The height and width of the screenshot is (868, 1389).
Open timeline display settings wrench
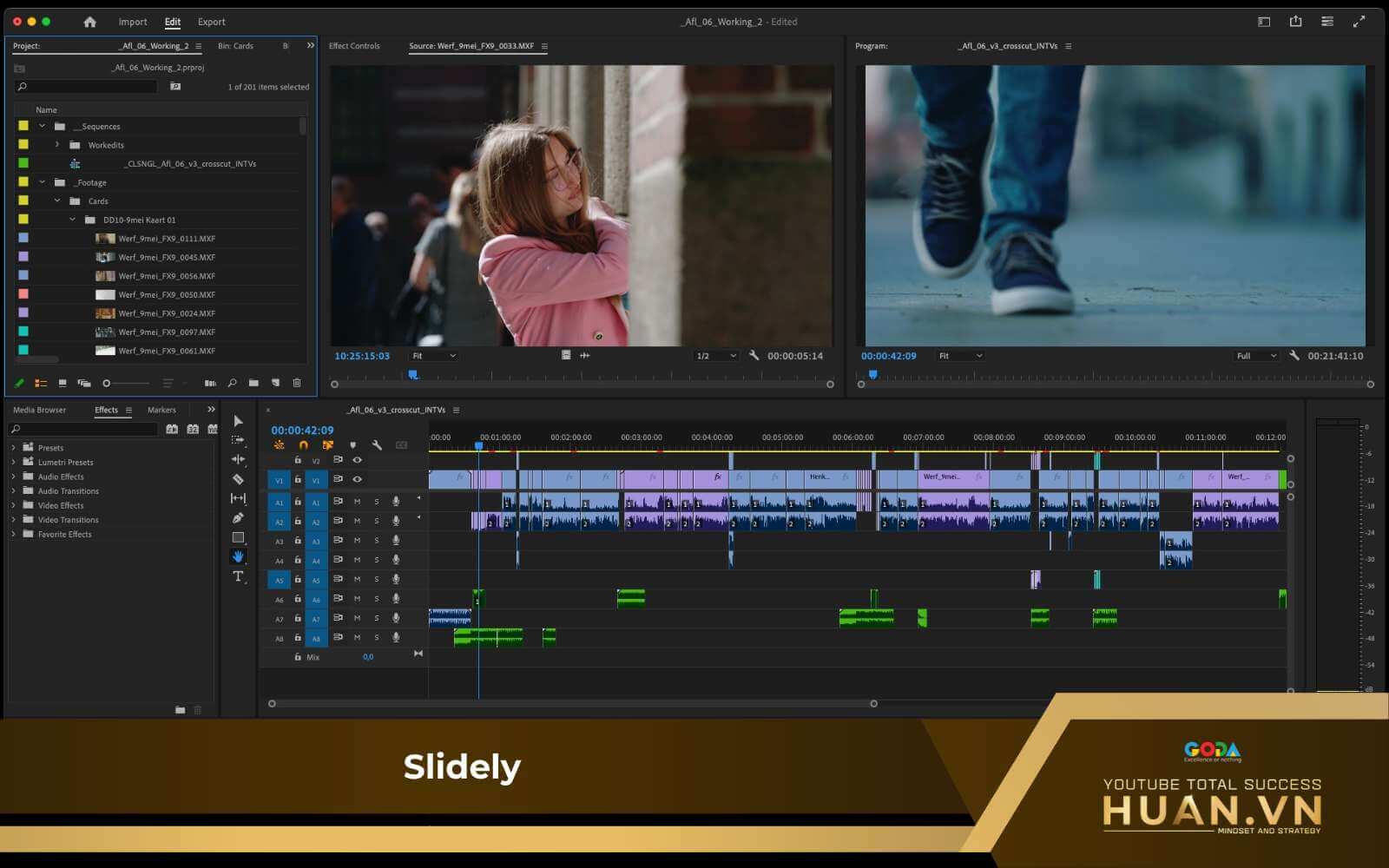coord(377,445)
